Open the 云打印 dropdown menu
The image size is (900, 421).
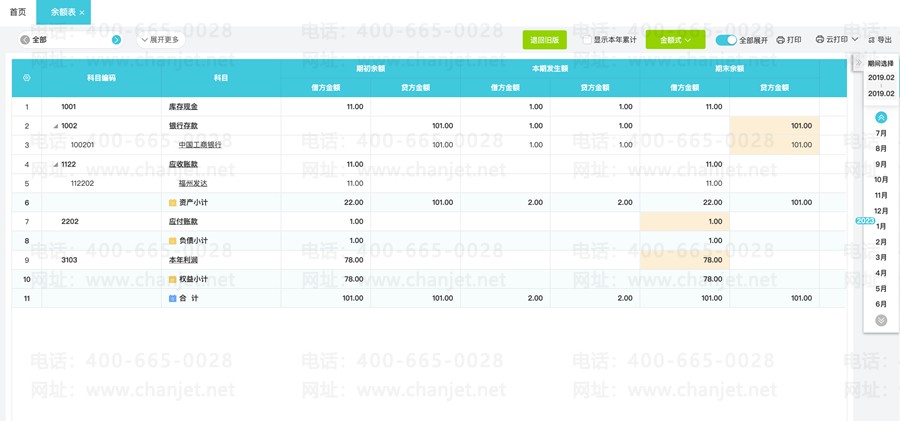point(837,40)
